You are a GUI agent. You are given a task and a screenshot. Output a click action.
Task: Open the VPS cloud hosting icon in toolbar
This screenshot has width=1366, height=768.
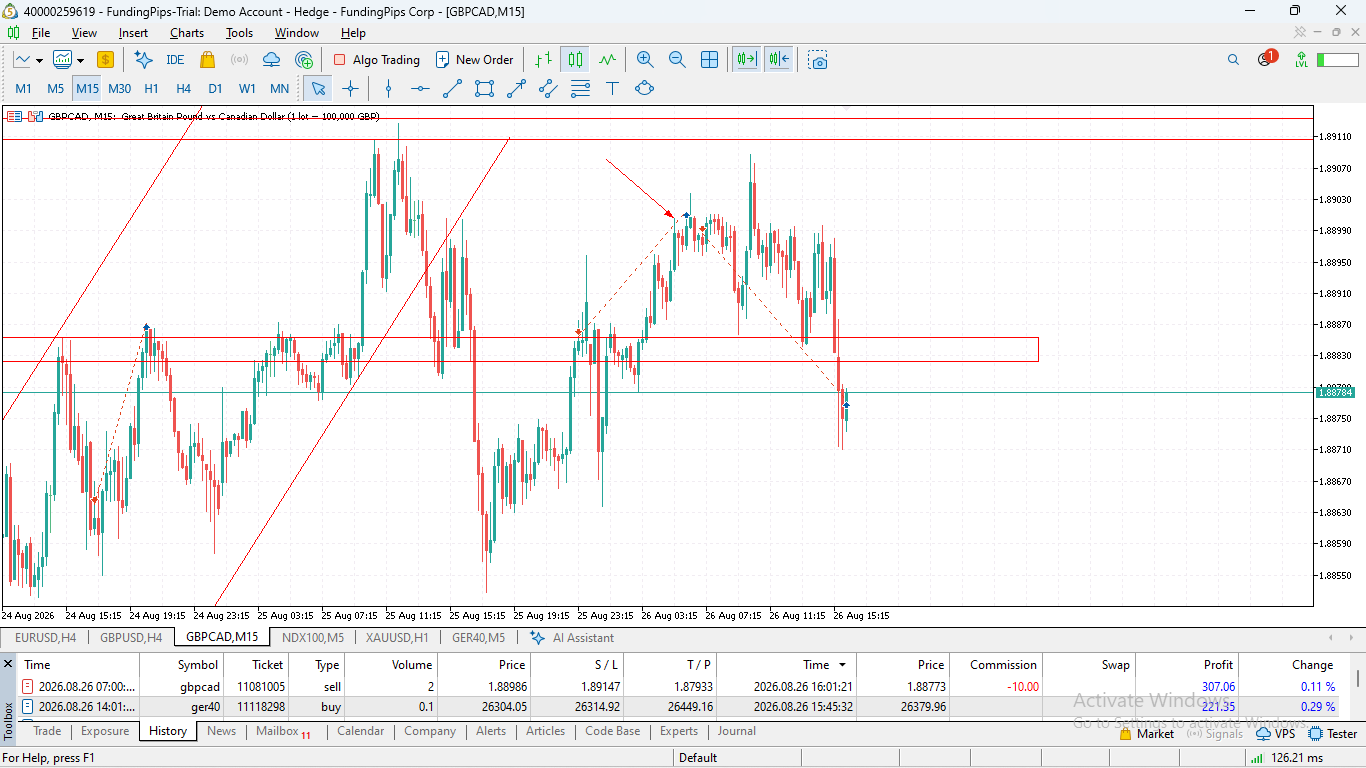click(271, 60)
